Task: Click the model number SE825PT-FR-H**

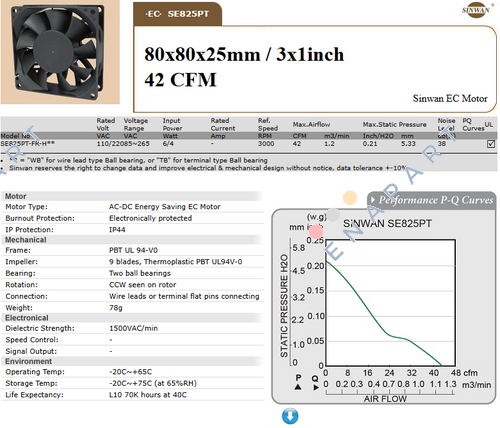Action: click(28, 144)
